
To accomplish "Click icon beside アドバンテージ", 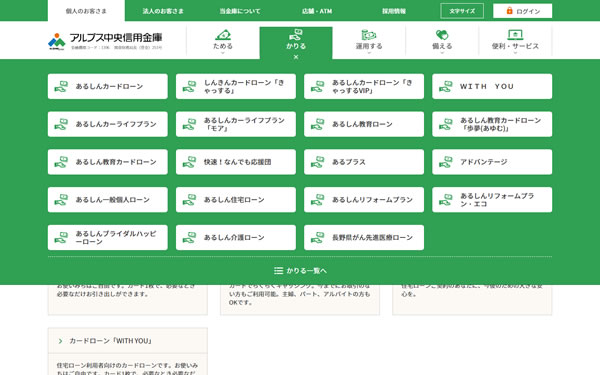I will [446, 162].
